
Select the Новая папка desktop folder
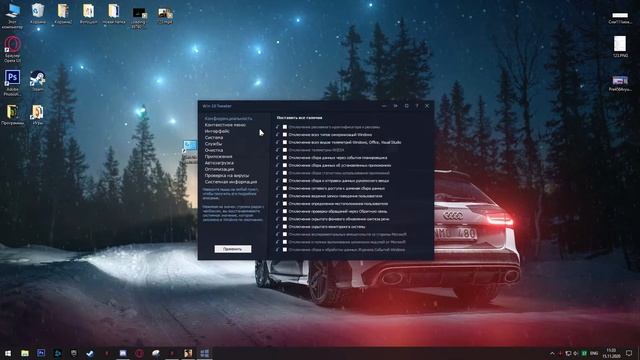113,13
